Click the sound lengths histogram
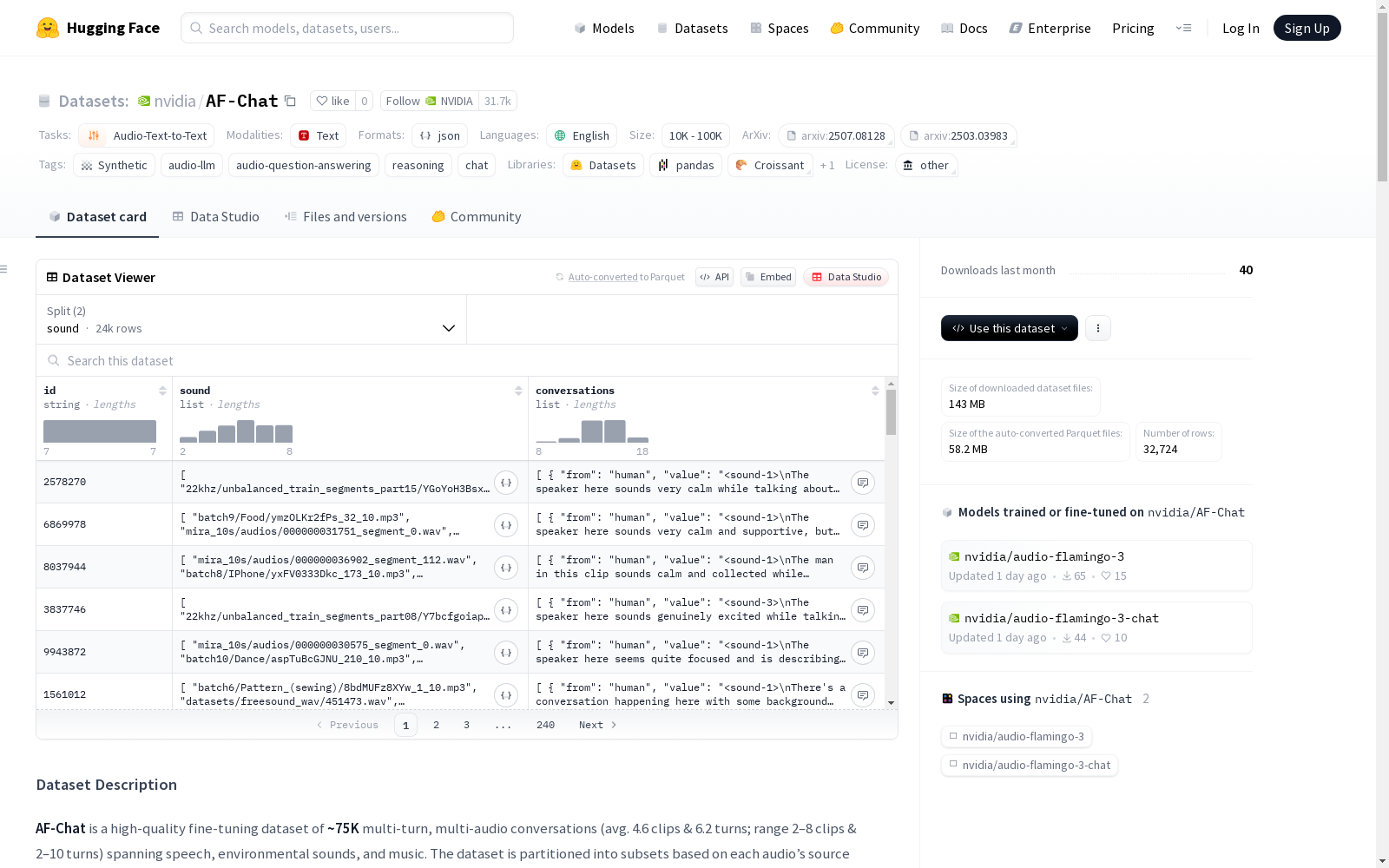The width and height of the screenshot is (1389, 868). tap(236, 431)
